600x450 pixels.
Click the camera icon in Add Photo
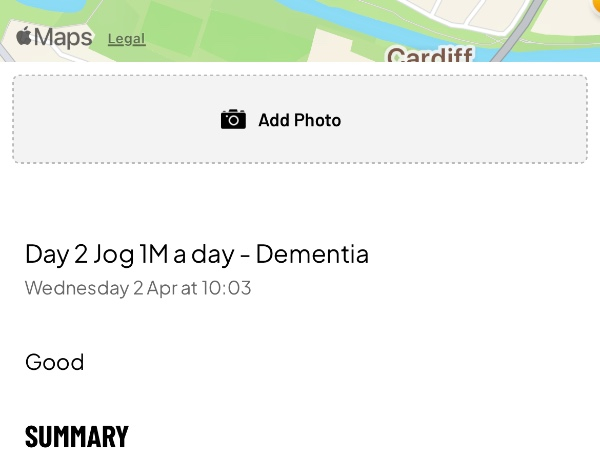pos(233,120)
